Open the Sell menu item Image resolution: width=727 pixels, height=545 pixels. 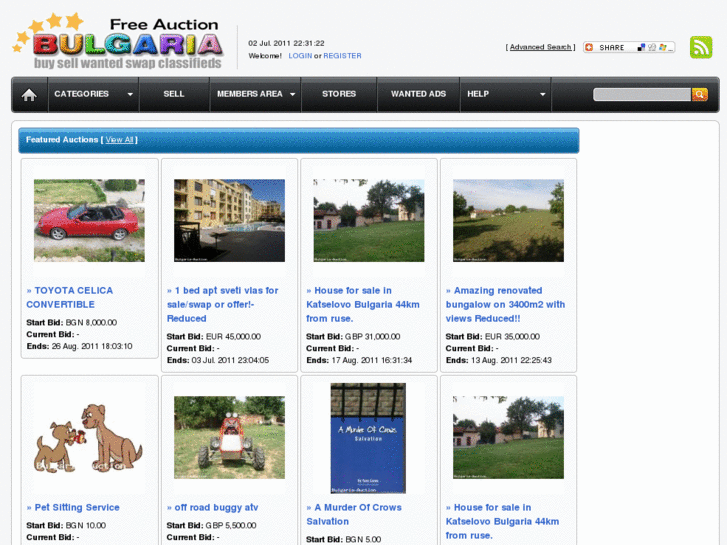pyautogui.click(x=174, y=94)
